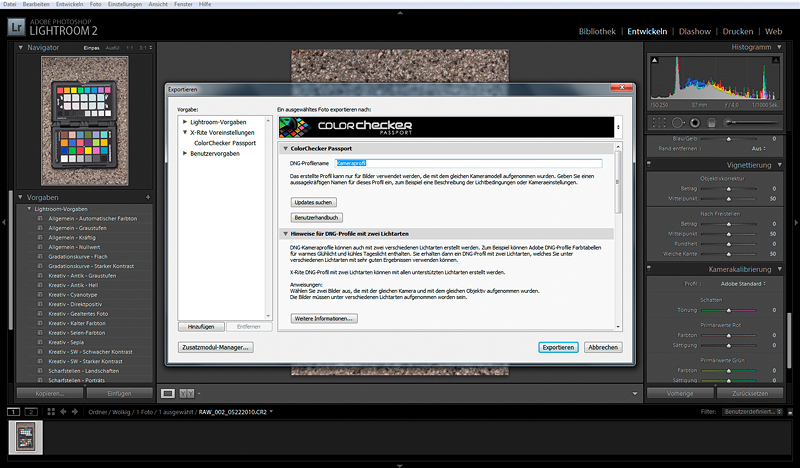Open toolbar content dropdown arrow
800x468 pixels.
pyautogui.click(x=635, y=393)
